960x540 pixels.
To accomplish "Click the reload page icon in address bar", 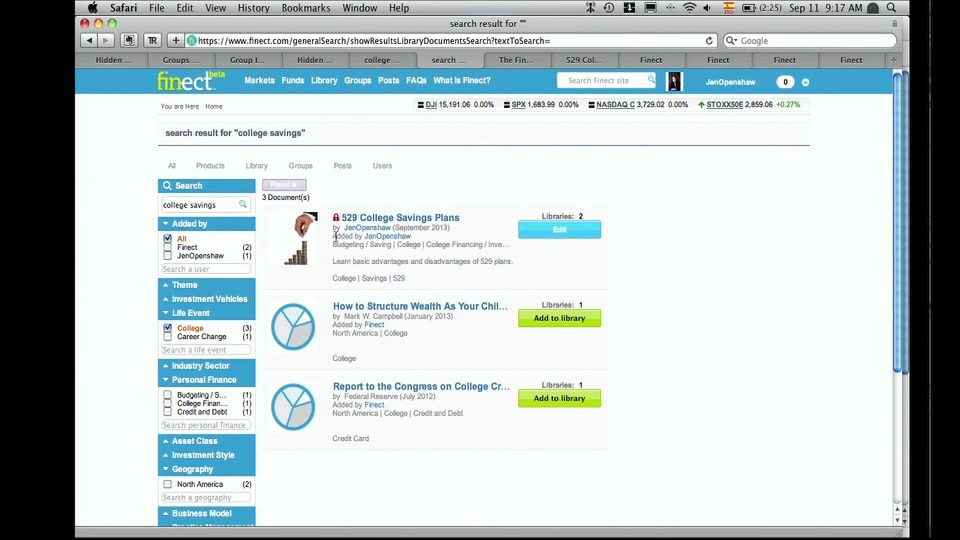I will pyautogui.click(x=709, y=40).
